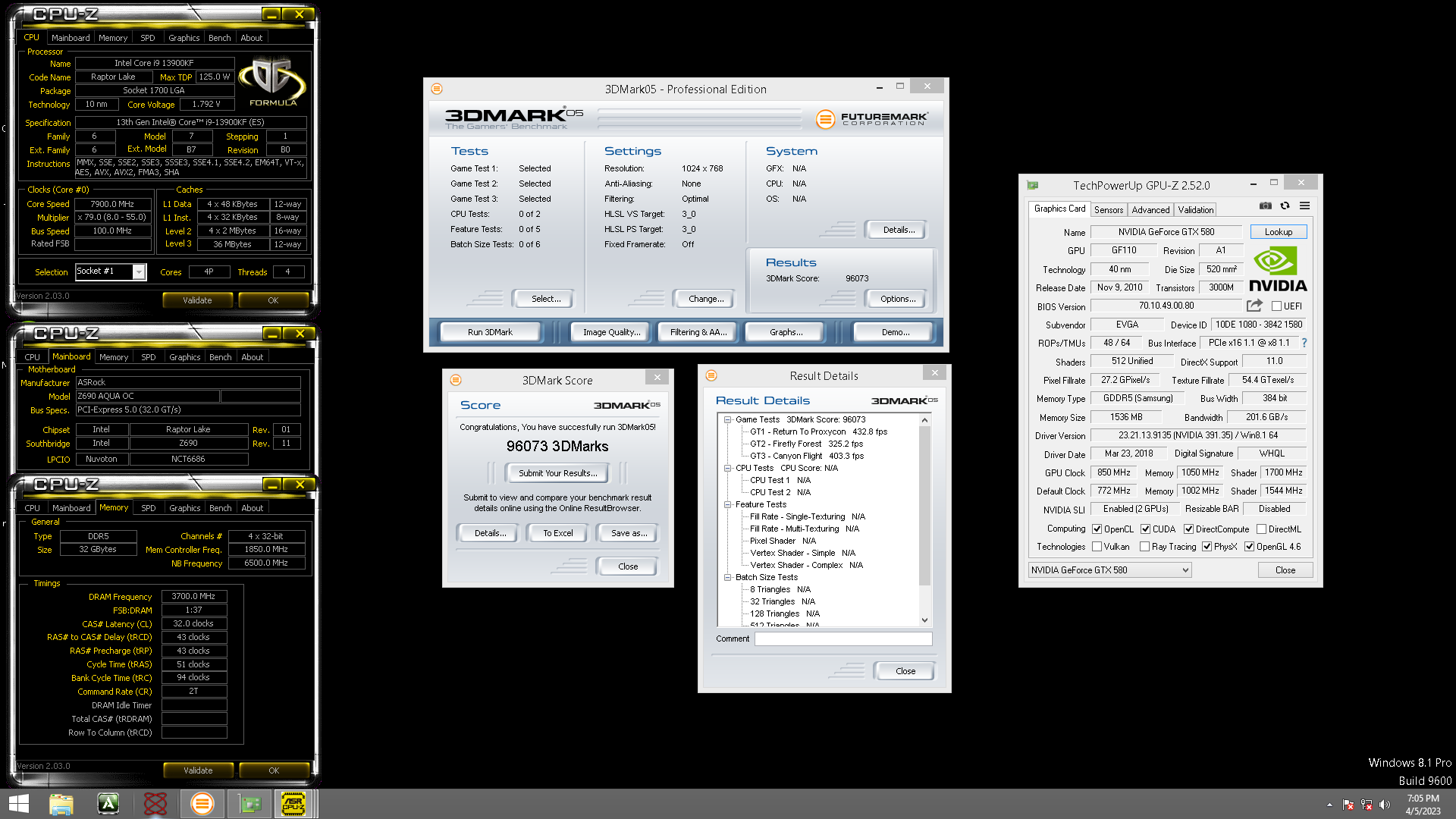This screenshot has height=819, width=1456.
Task: Click the Filtering & AA button
Action: pyautogui.click(x=698, y=332)
